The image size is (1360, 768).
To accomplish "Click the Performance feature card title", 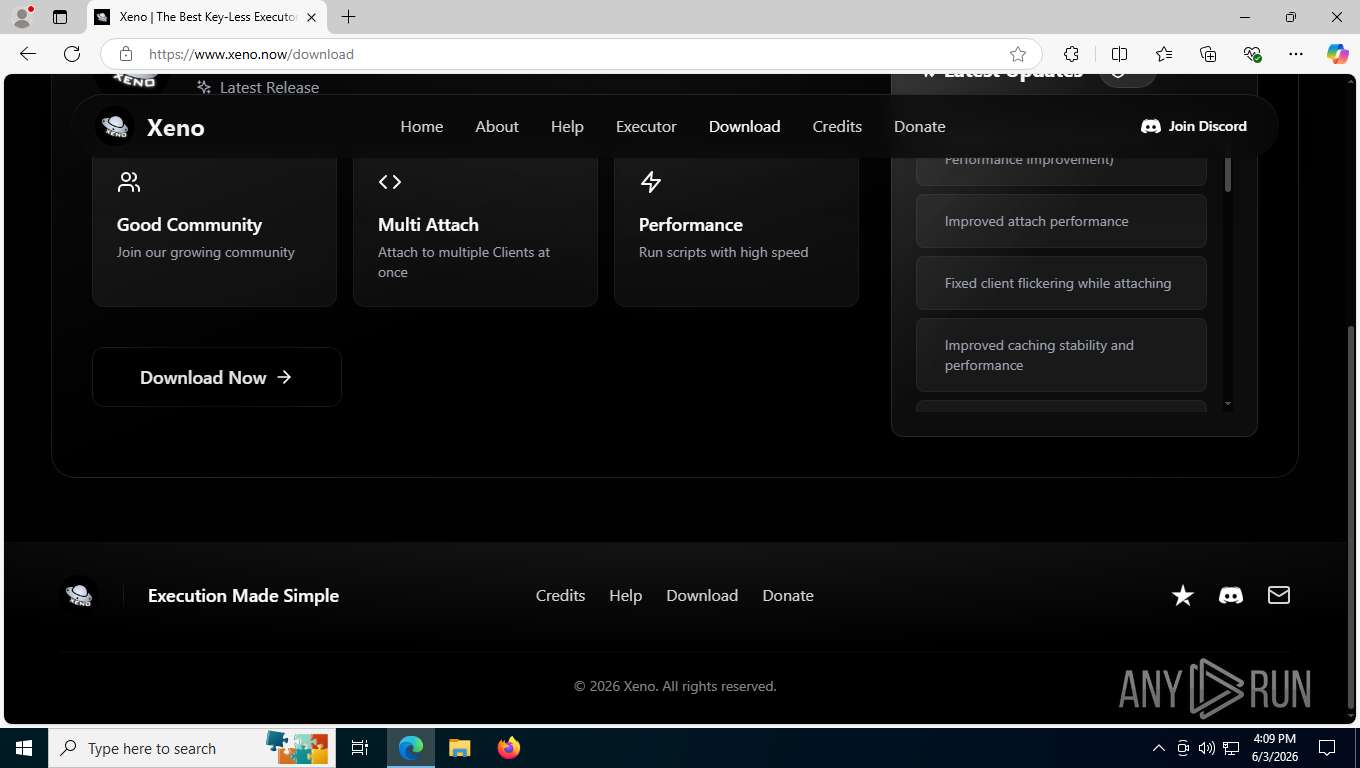I will coord(691,225).
